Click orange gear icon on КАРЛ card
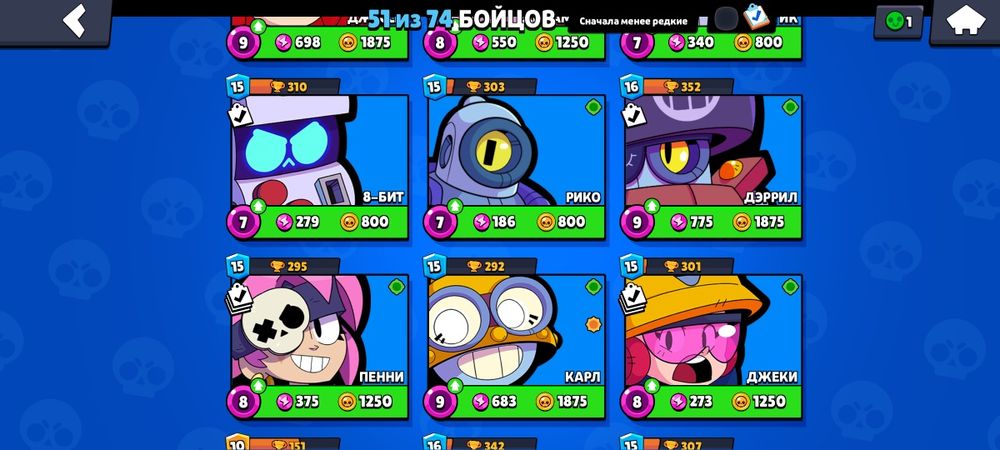The width and height of the screenshot is (1000, 450). tap(593, 324)
